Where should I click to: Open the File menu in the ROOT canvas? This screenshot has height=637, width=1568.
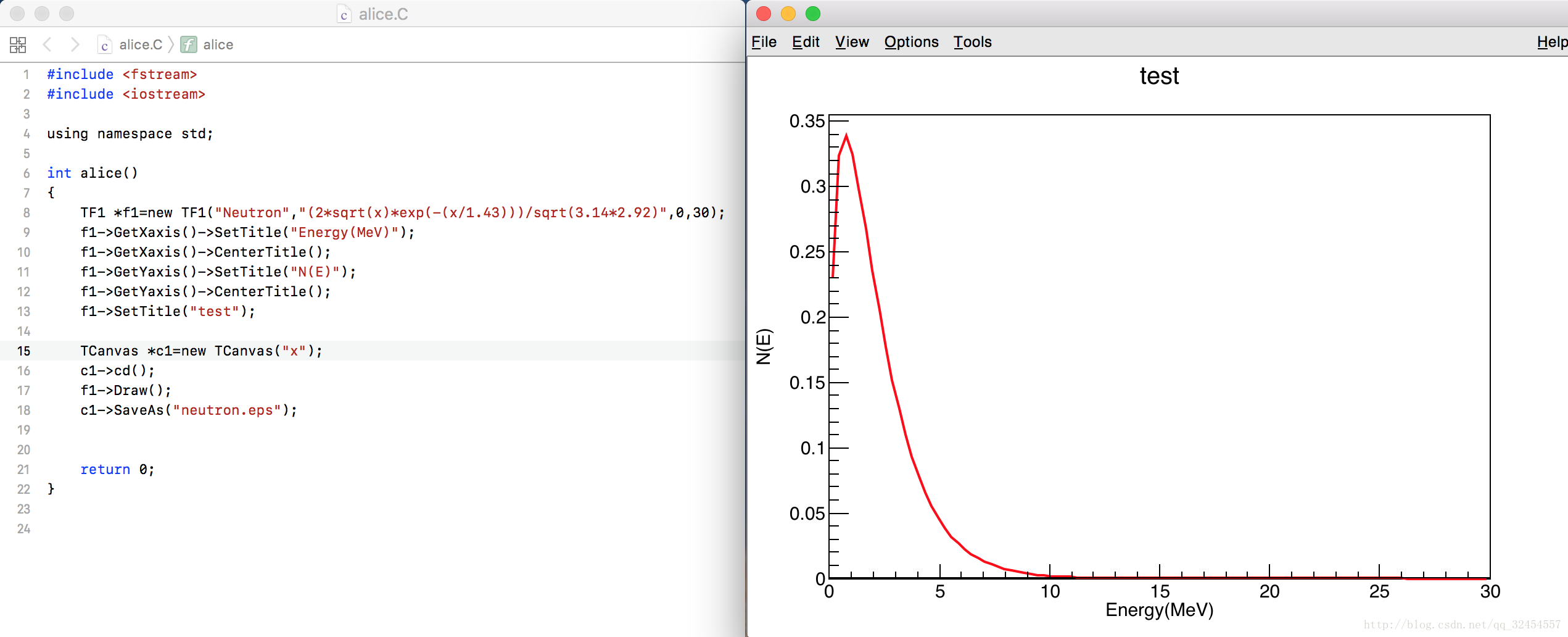click(x=764, y=42)
